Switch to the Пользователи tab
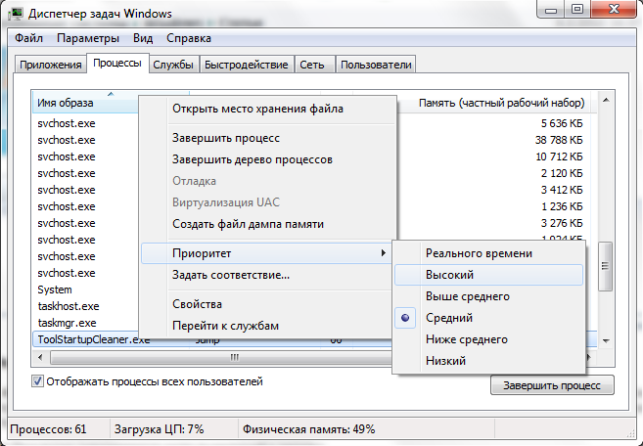The image size is (643, 446). click(x=376, y=65)
